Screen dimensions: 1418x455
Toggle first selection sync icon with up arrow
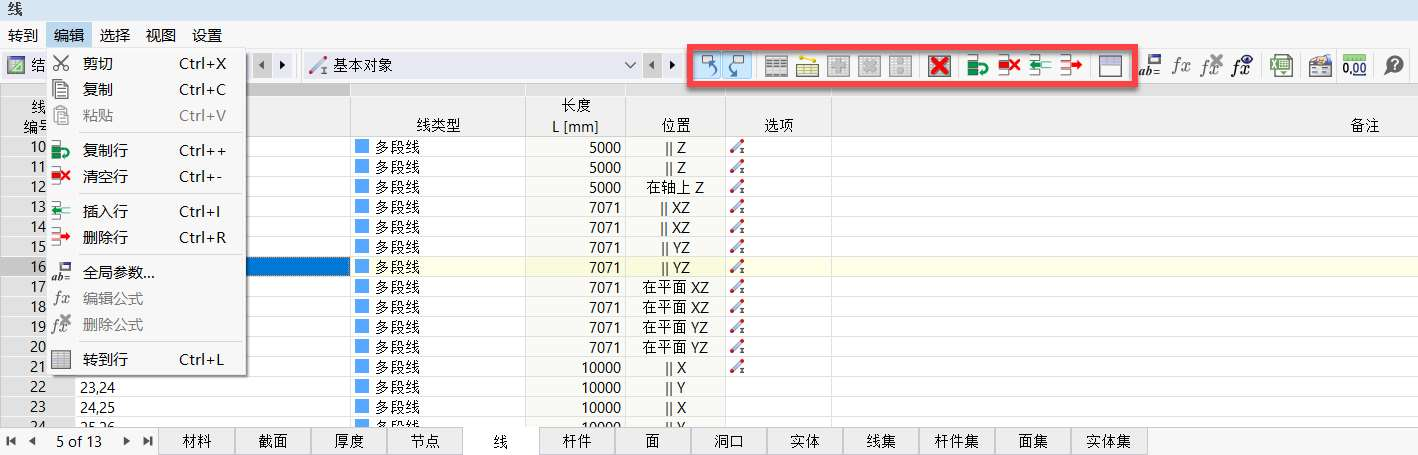708,66
